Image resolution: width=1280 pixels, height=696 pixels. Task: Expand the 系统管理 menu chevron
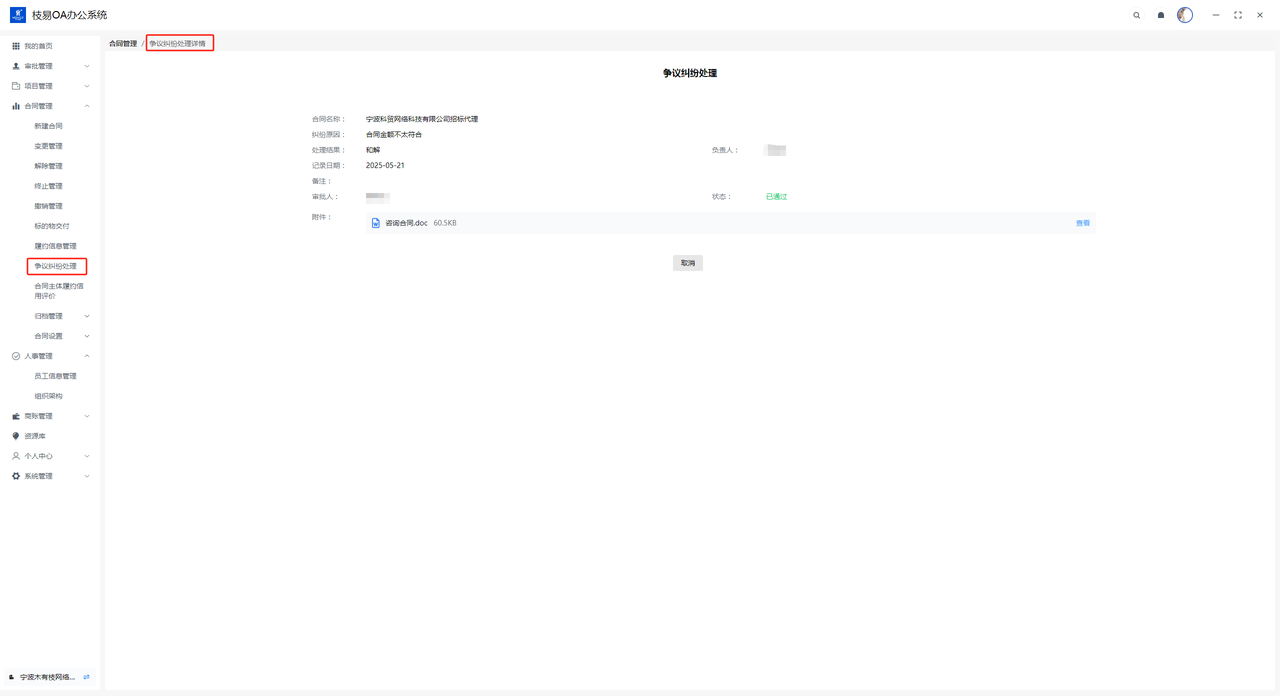click(x=87, y=476)
